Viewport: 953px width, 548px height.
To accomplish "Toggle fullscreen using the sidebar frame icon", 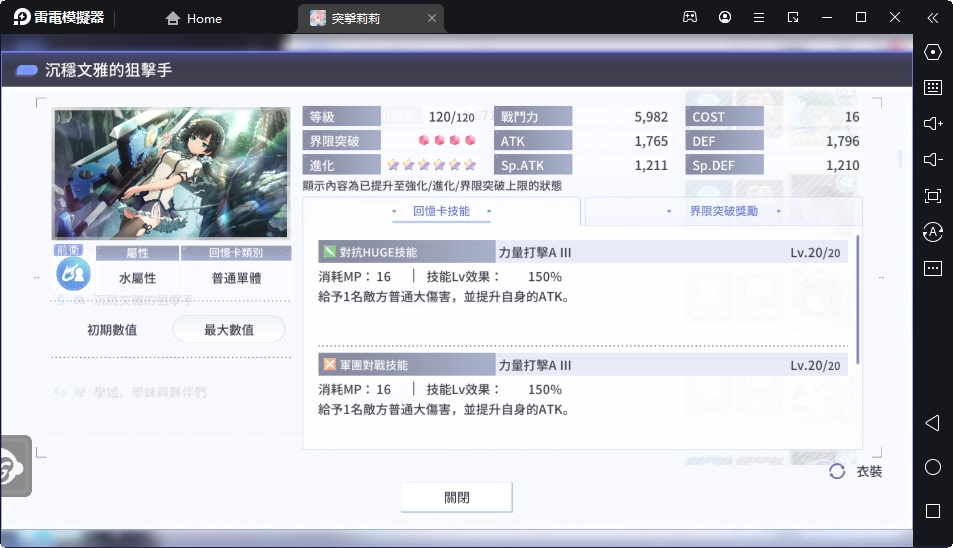I will coord(933,196).
